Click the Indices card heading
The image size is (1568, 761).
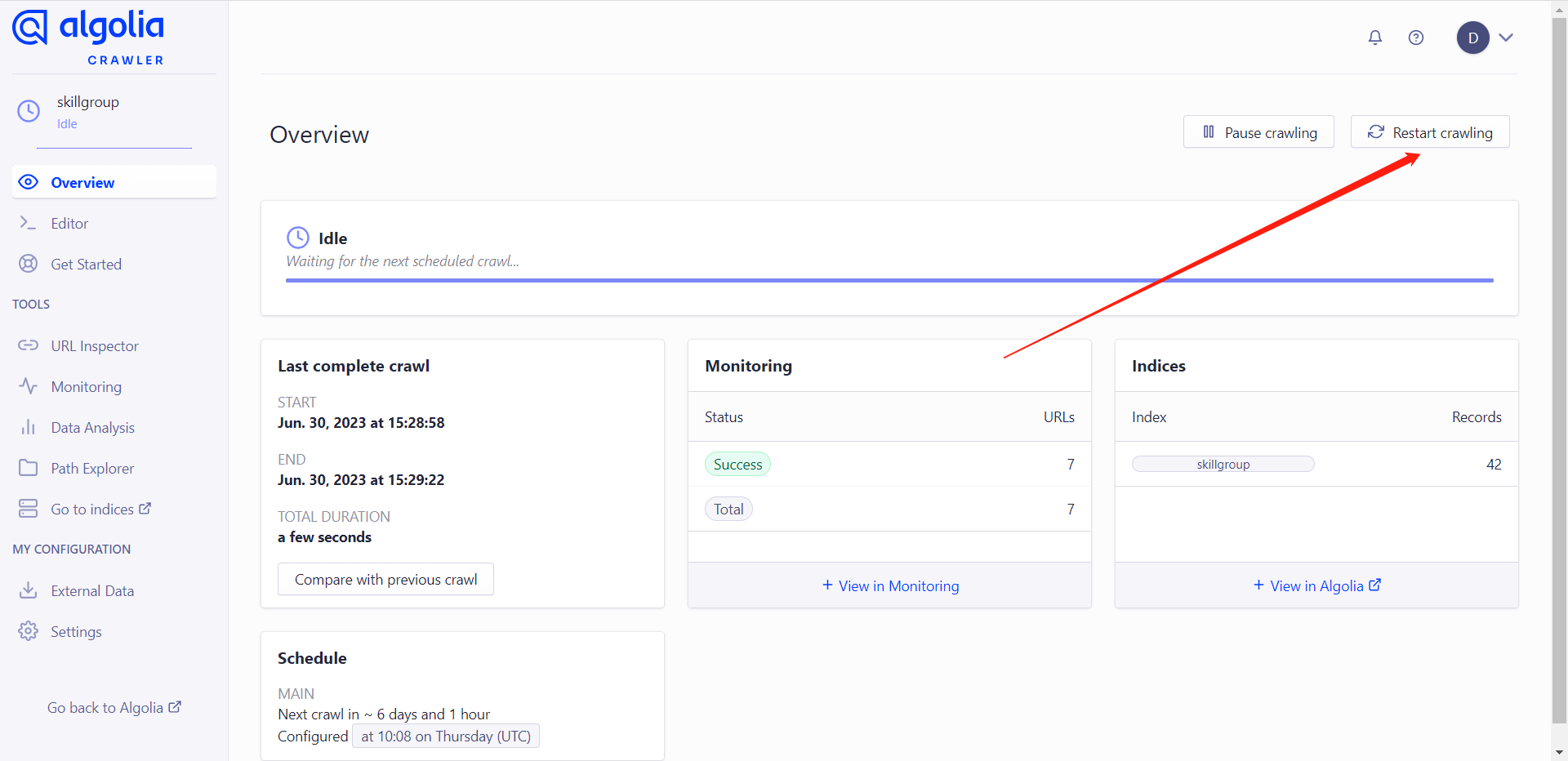pyautogui.click(x=1159, y=366)
